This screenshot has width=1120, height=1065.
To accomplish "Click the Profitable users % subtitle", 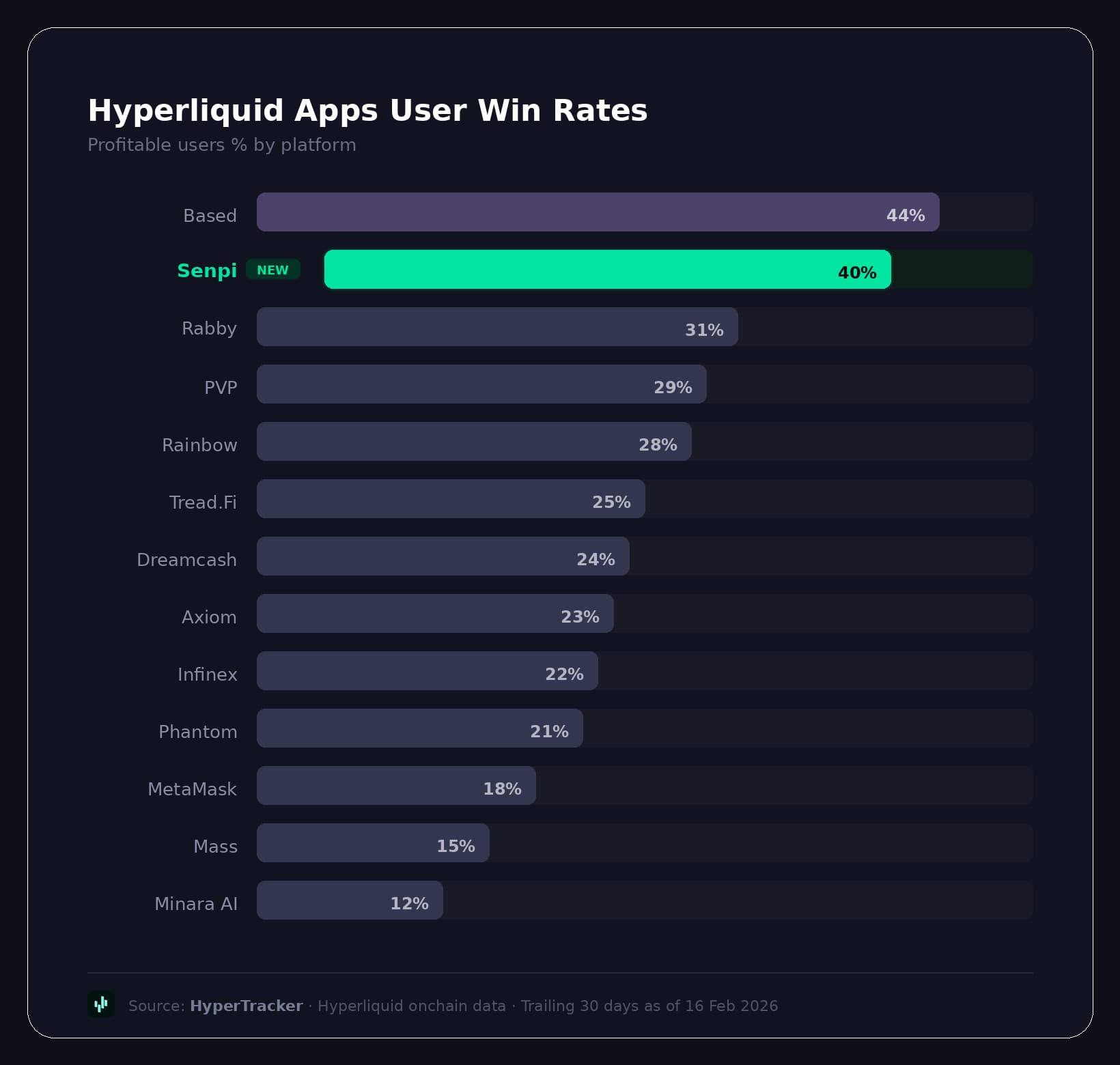I will pyautogui.click(x=222, y=145).
